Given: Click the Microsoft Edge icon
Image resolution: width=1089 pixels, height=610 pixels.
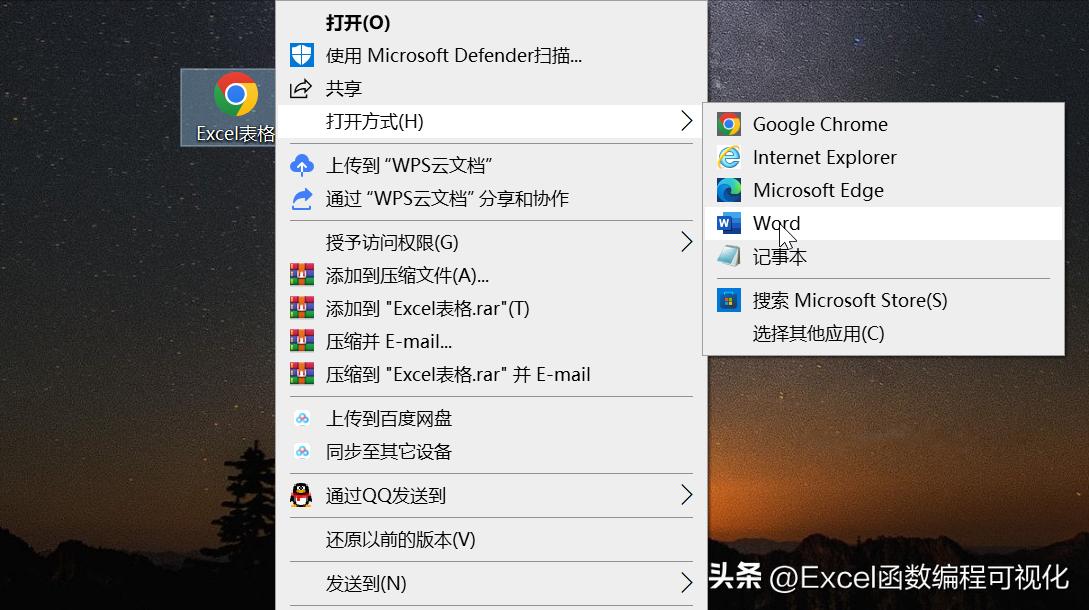Looking at the screenshot, I should tap(729, 190).
